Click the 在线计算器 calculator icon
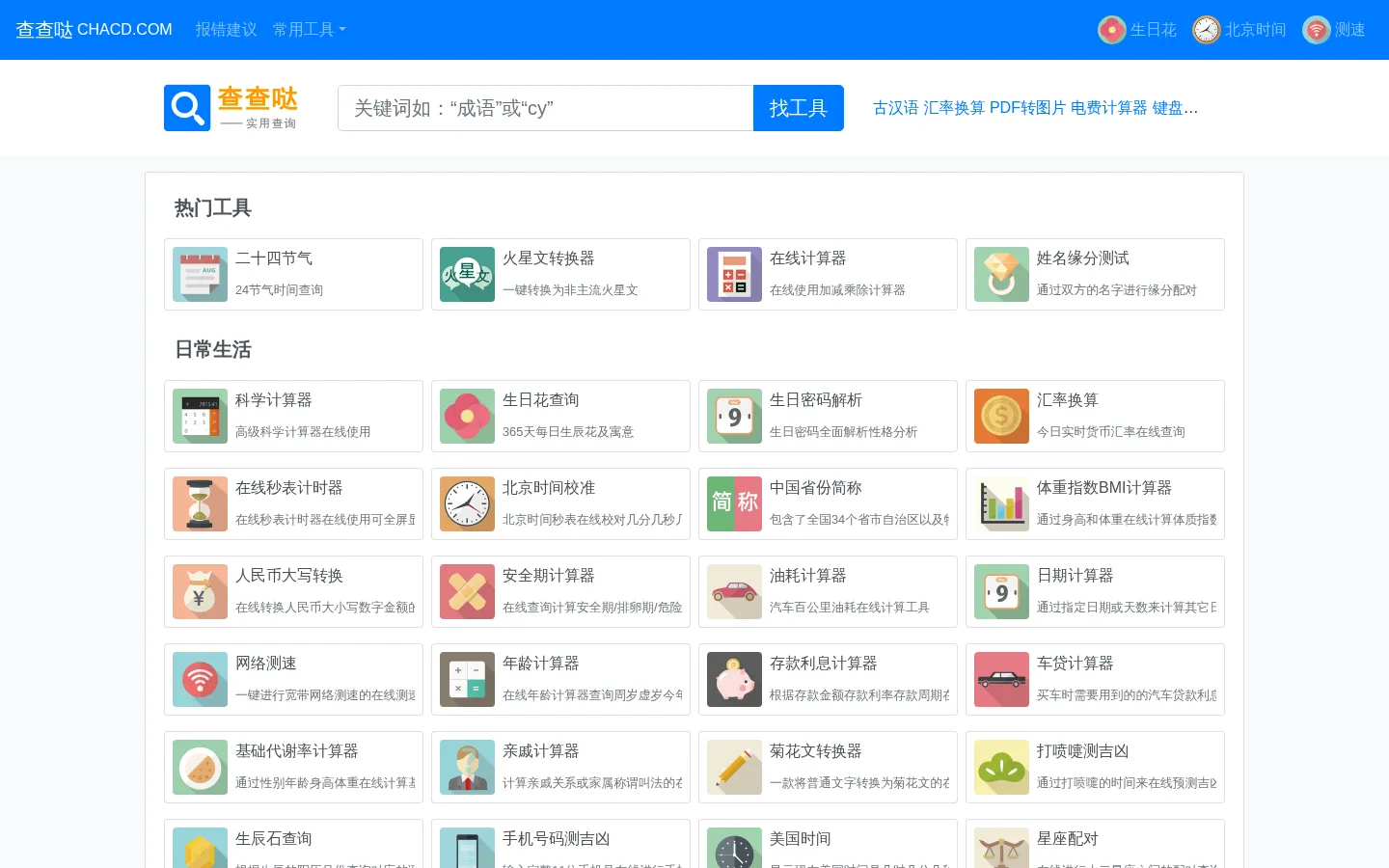This screenshot has width=1389, height=868. [735, 275]
